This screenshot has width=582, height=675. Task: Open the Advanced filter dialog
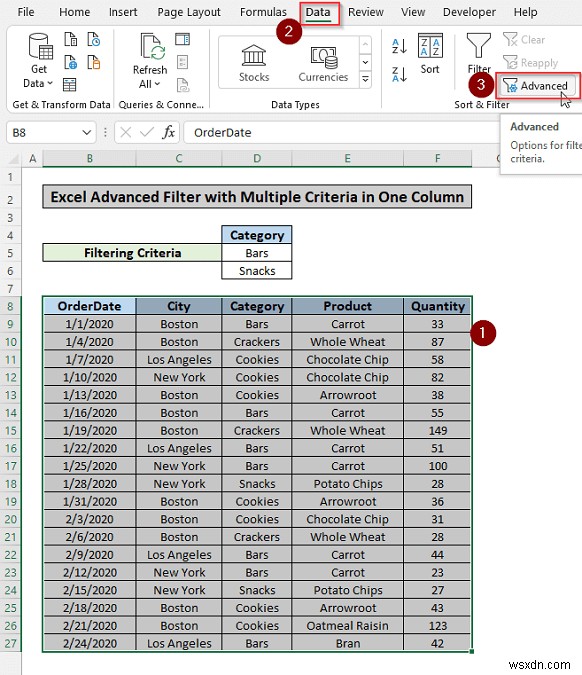536,86
